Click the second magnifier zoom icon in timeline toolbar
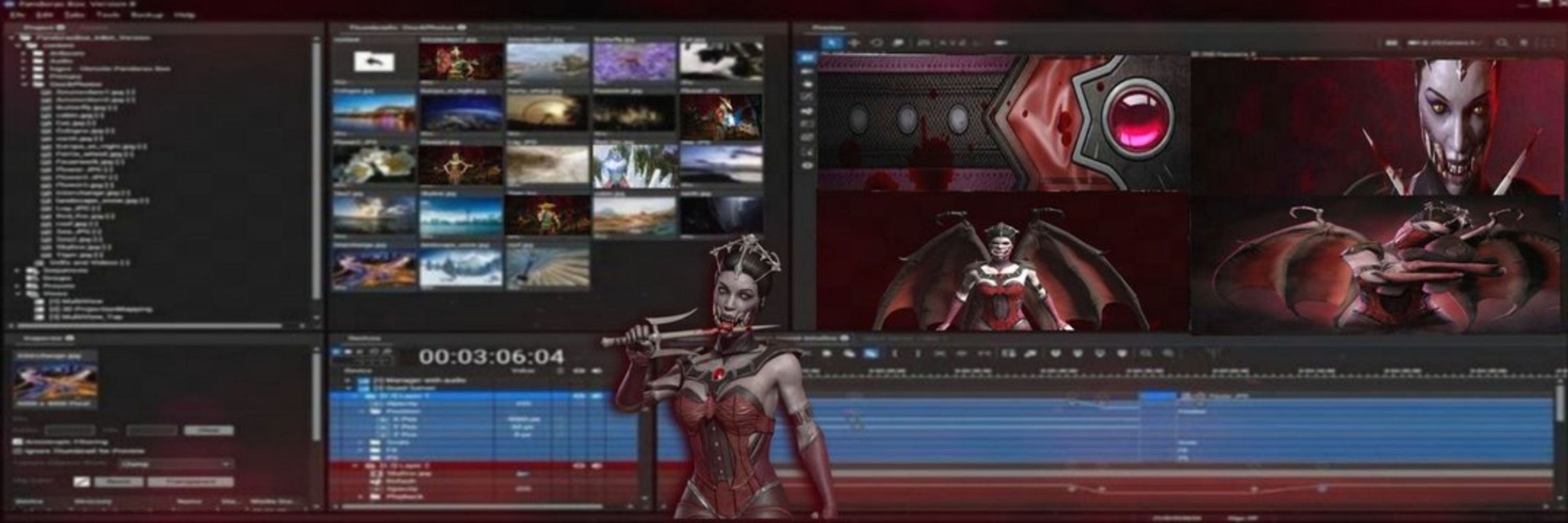This screenshot has height=523, width=1568. click(x=1168, y=354)
